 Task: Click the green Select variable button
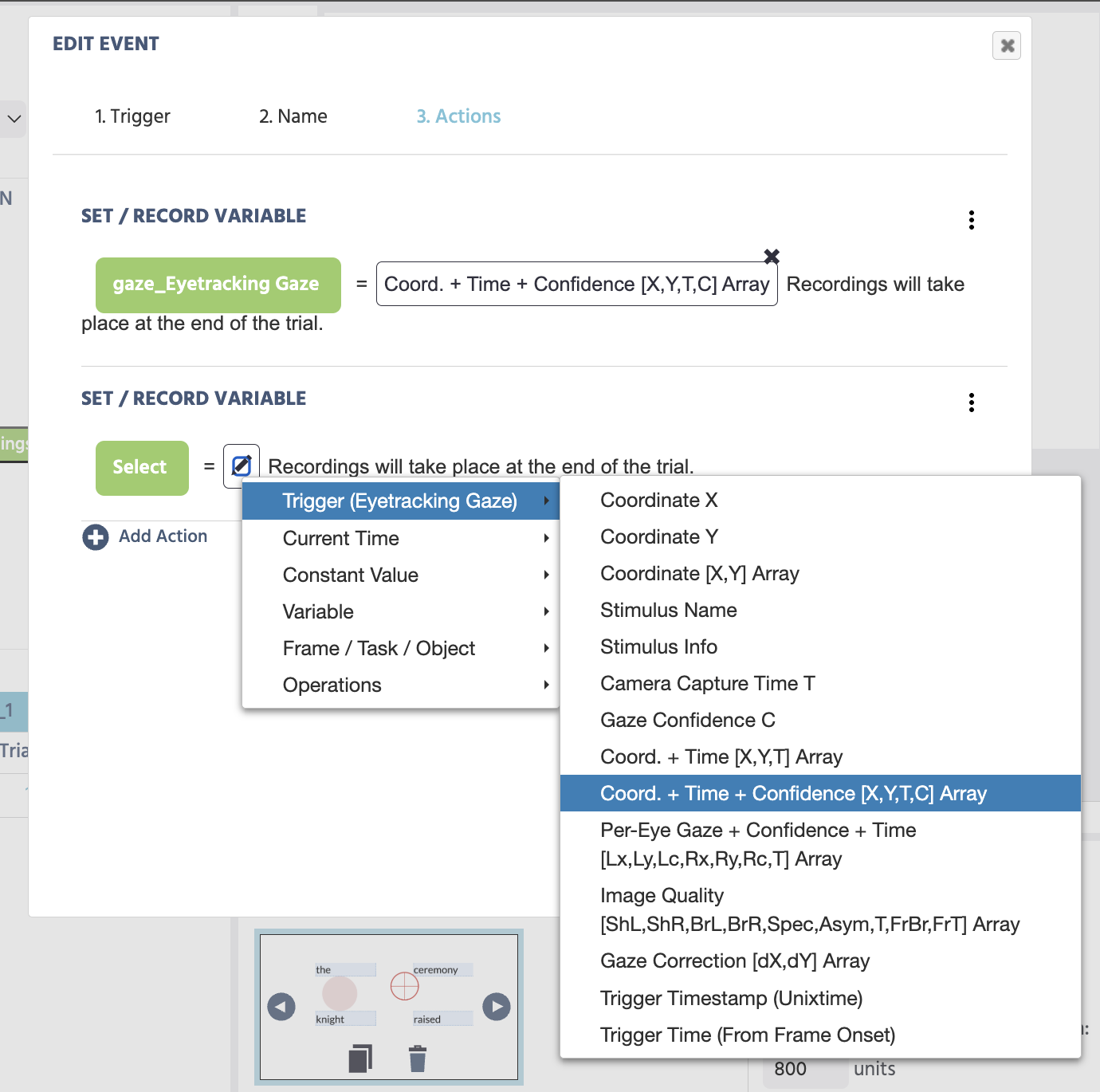(142, 468)
